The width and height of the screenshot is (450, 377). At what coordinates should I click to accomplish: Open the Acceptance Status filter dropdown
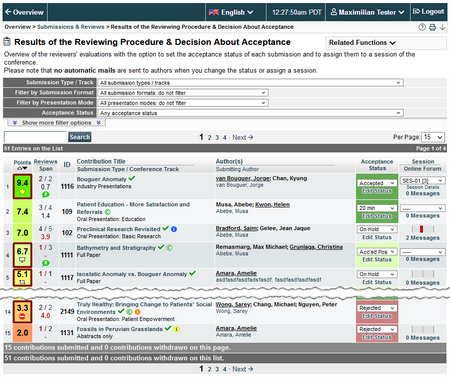250,113
